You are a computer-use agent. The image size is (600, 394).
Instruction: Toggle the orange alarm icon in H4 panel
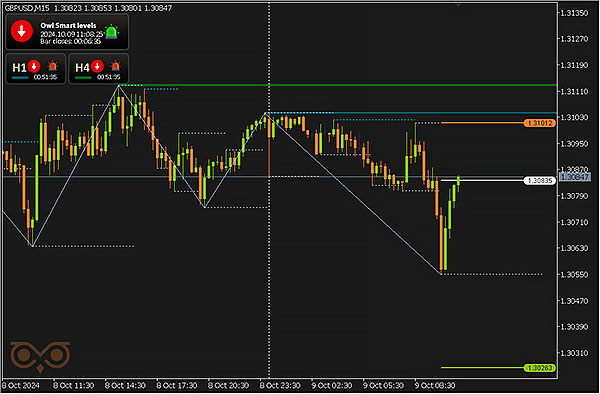tap(115, 66)
